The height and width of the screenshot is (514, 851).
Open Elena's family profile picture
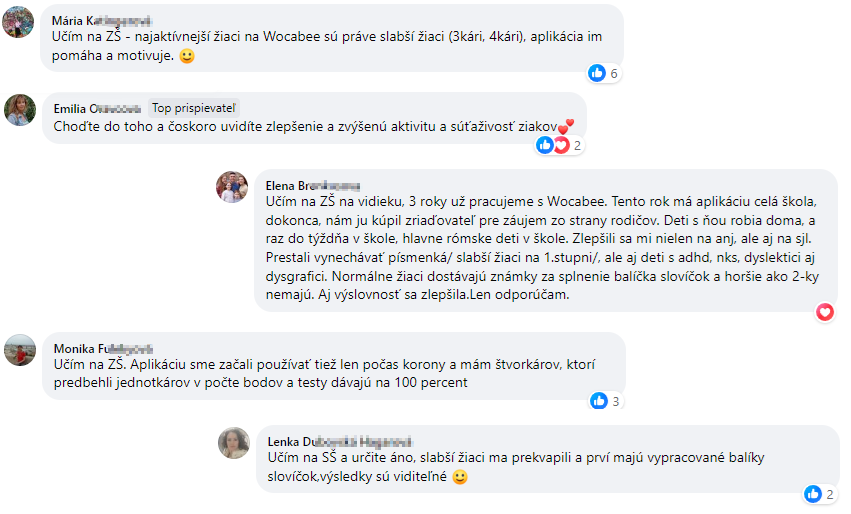pos(232,187)
